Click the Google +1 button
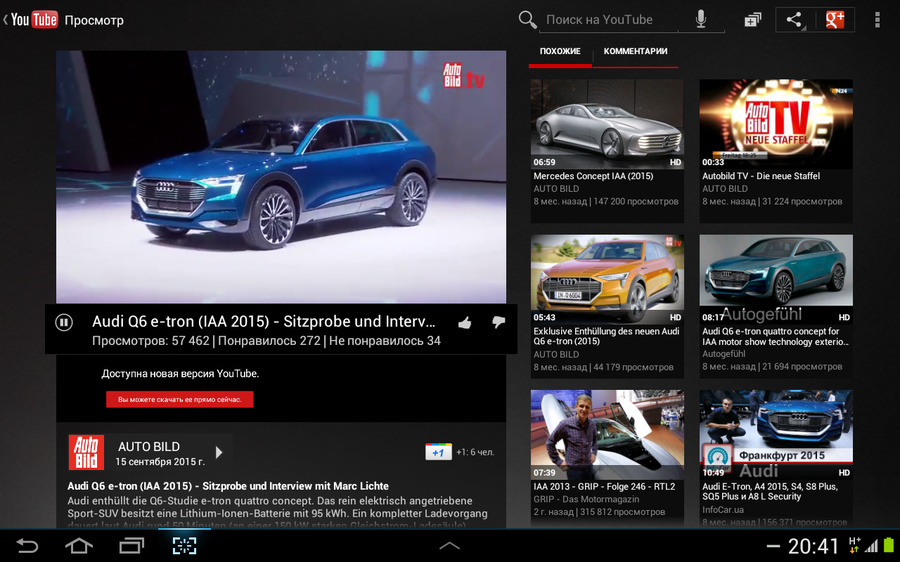900x562 pixels. click(439, 452)
